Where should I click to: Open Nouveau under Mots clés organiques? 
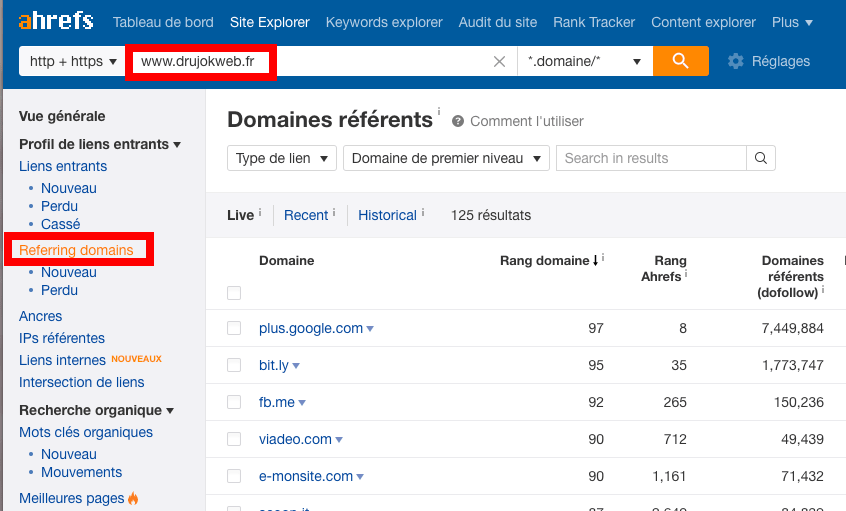[x=69, y=454]
